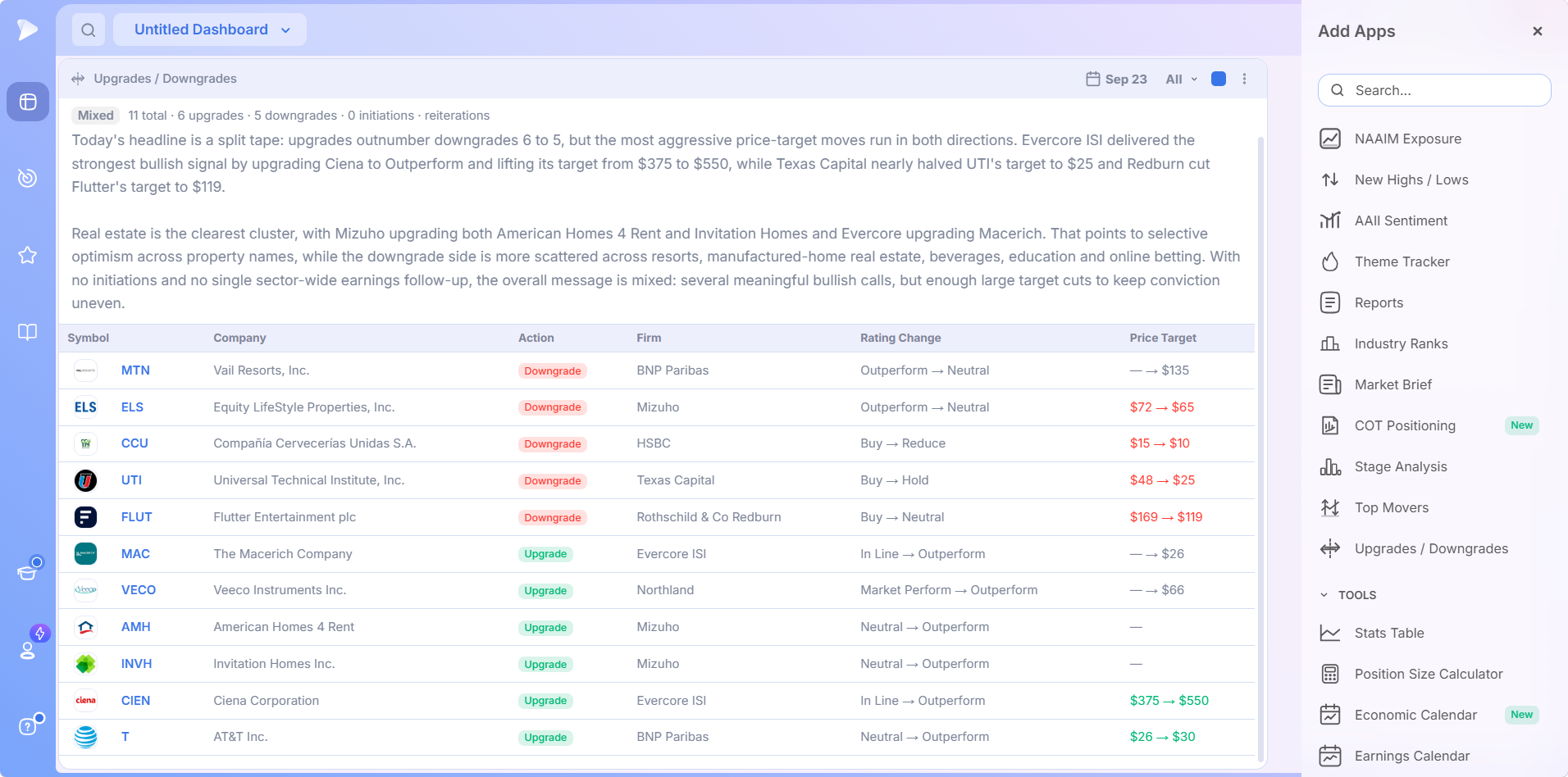This screenshot has width=1568, height=777.
Task: Click the Position Size Calculator icon
Action: point(1330,674)
